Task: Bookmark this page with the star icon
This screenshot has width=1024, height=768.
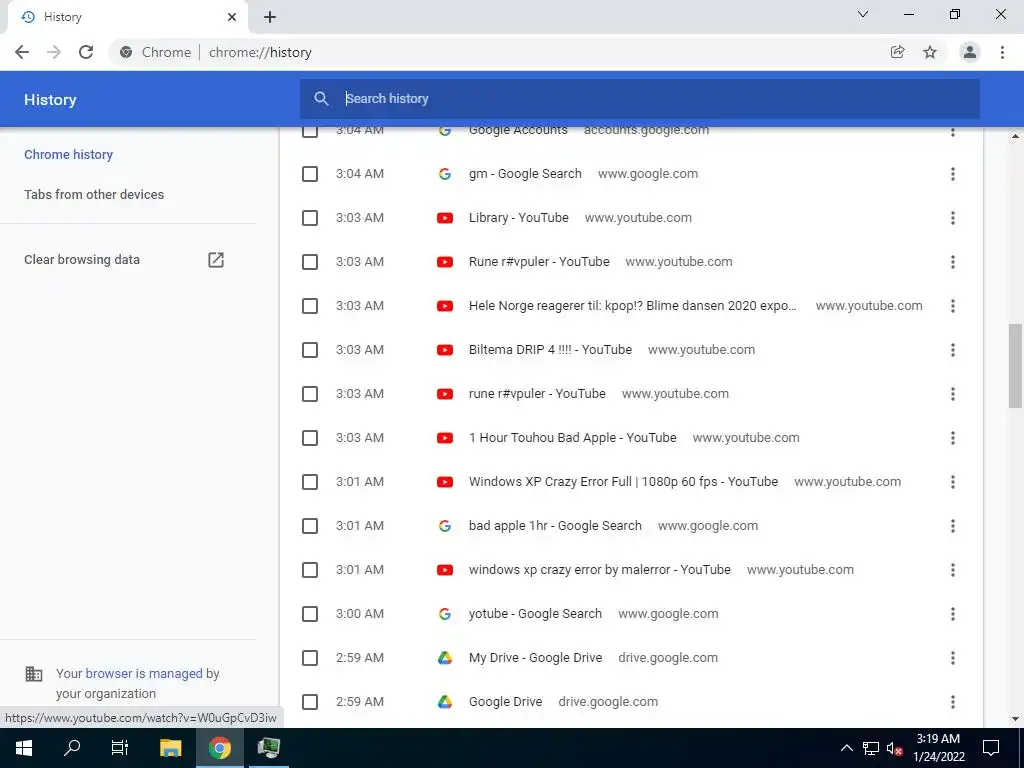Action: [x=930, y=52]
